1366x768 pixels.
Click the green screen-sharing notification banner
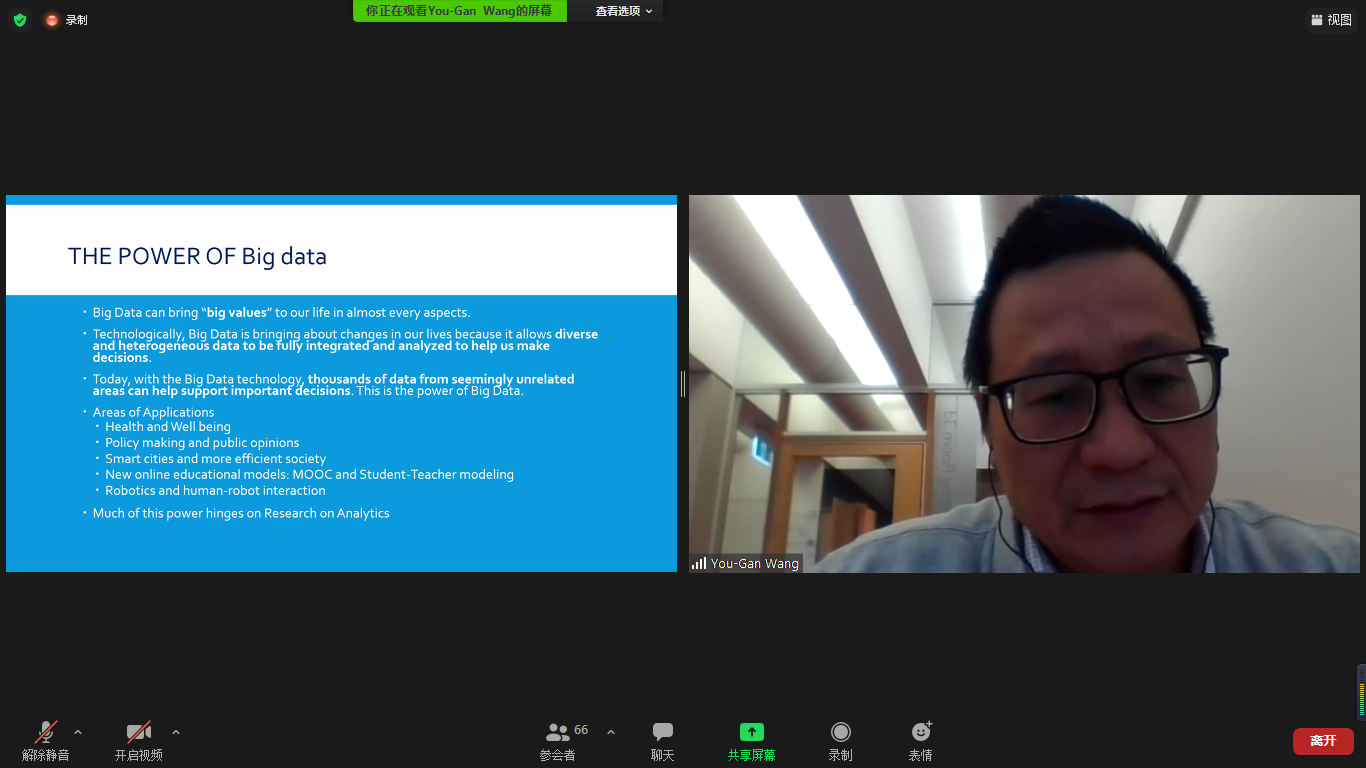460,11
